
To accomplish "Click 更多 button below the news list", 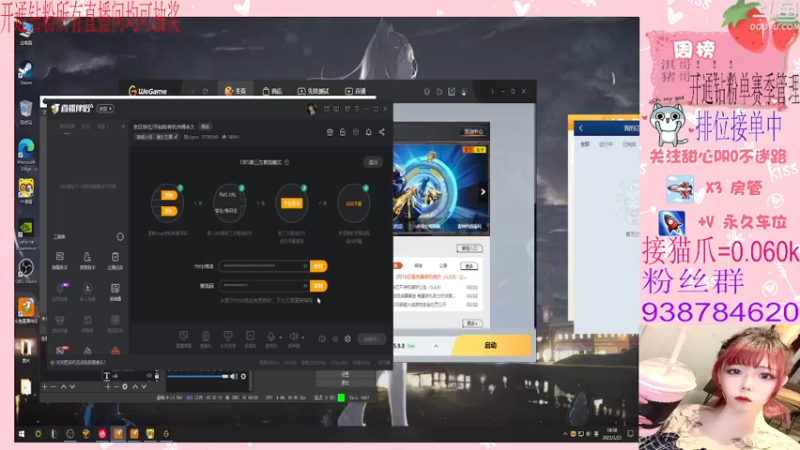I will [x=472, y=323].
